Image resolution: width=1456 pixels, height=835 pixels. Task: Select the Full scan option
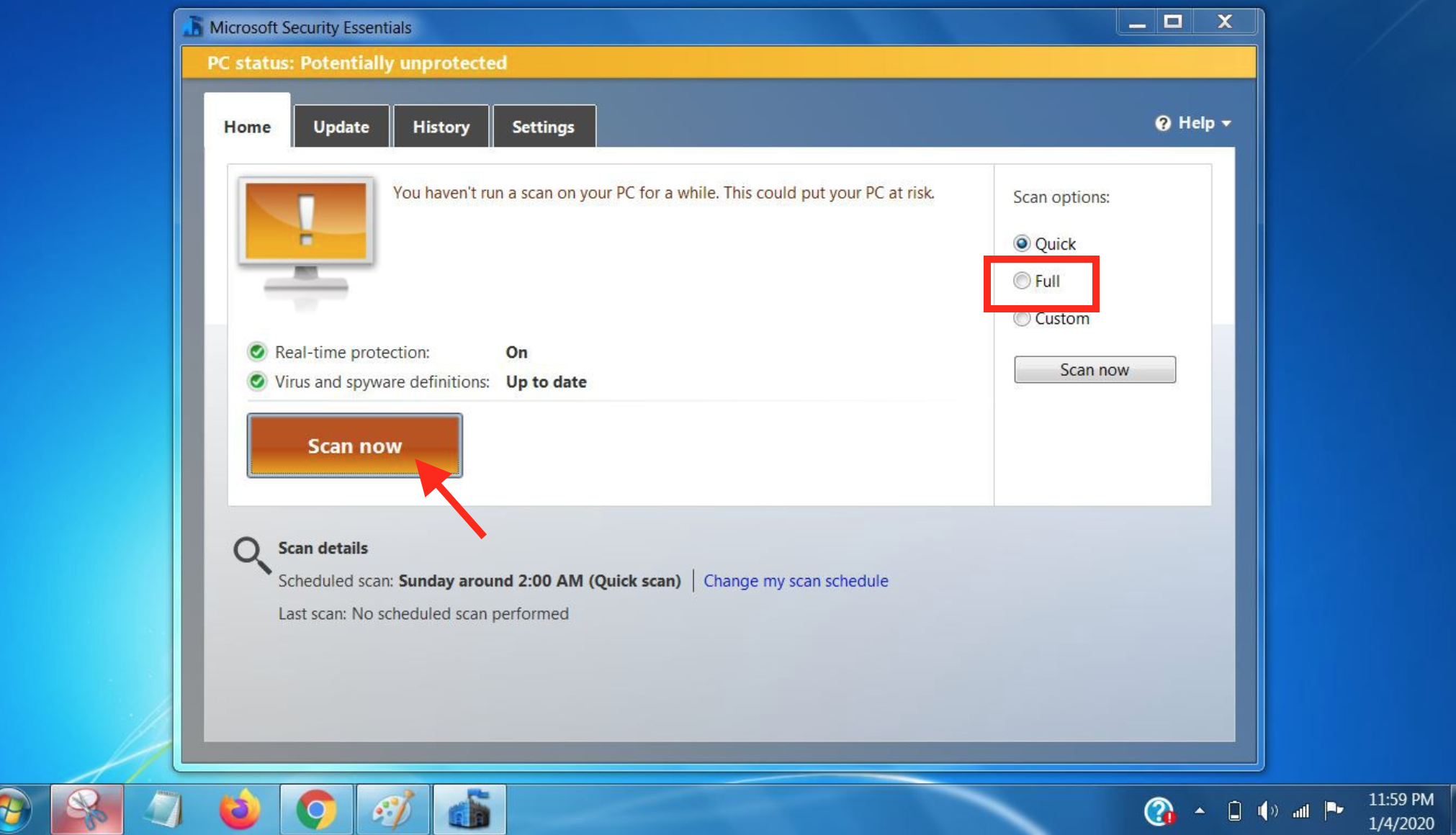tap(1022, 281)
